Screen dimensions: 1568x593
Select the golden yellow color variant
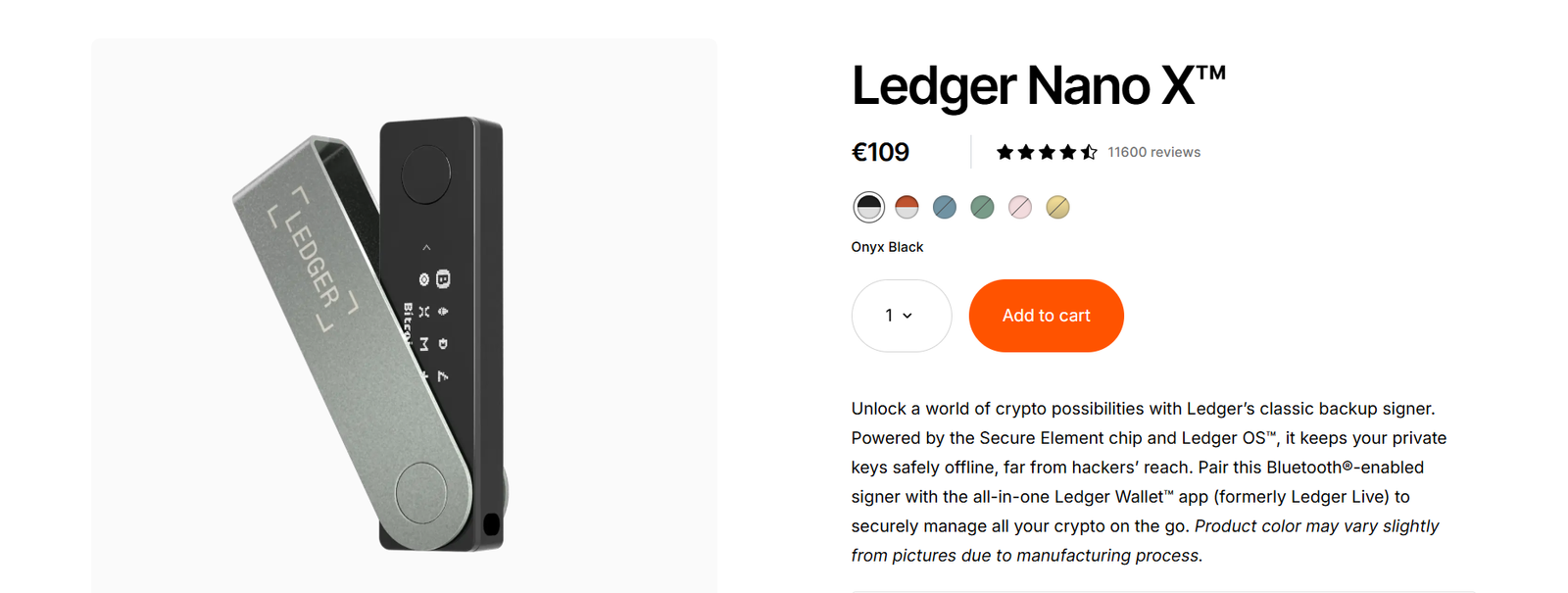[x=1057, y=207]
